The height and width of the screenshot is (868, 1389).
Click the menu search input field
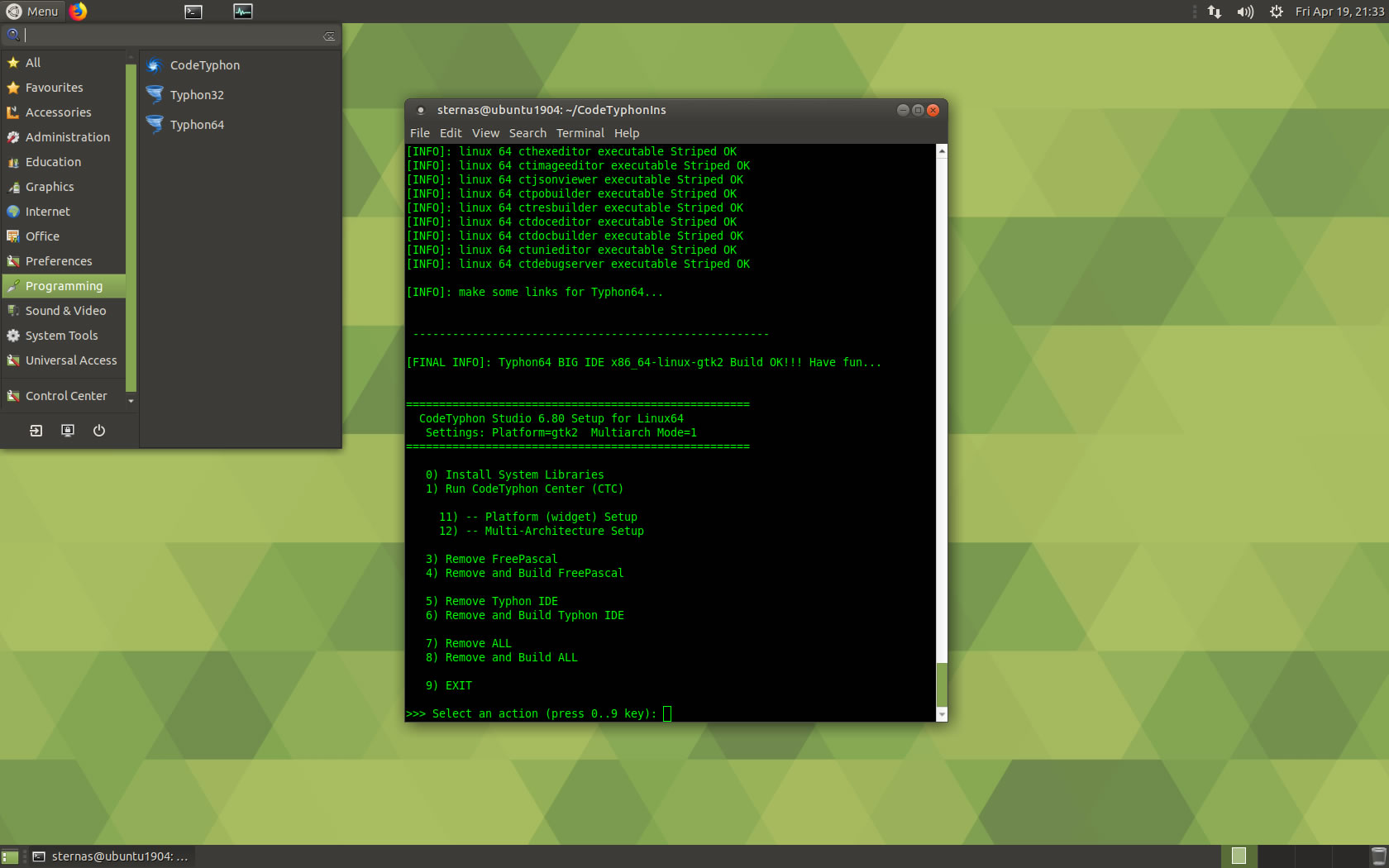(x=172, y=35)
